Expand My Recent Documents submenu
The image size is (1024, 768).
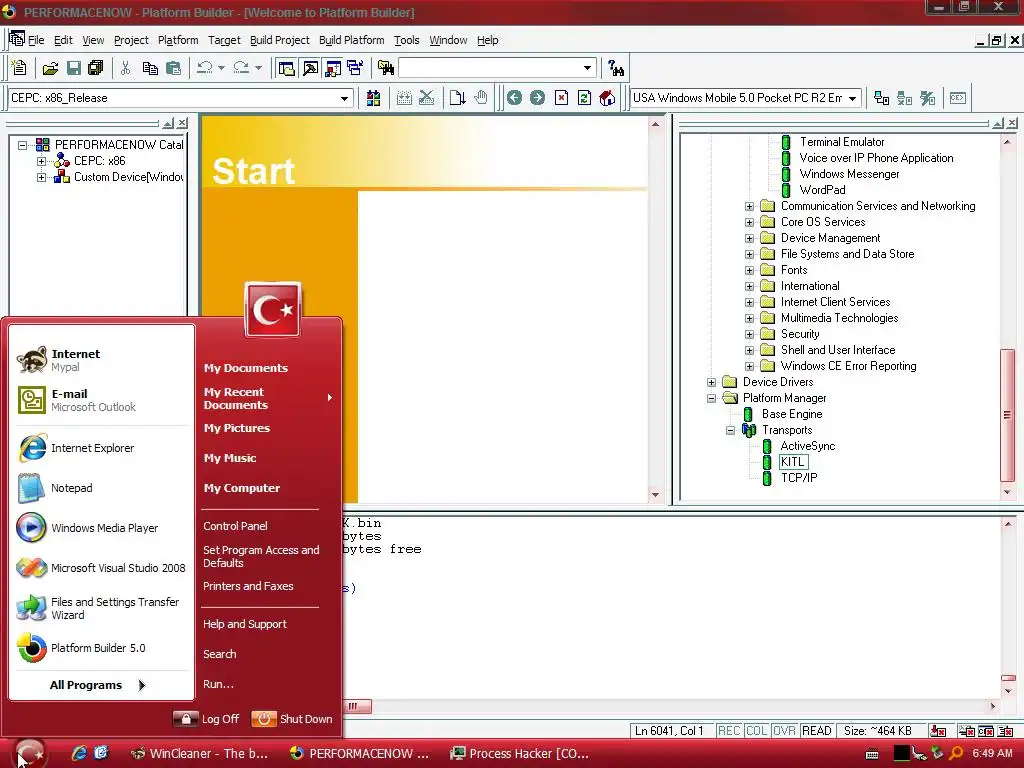pos(268,398)
